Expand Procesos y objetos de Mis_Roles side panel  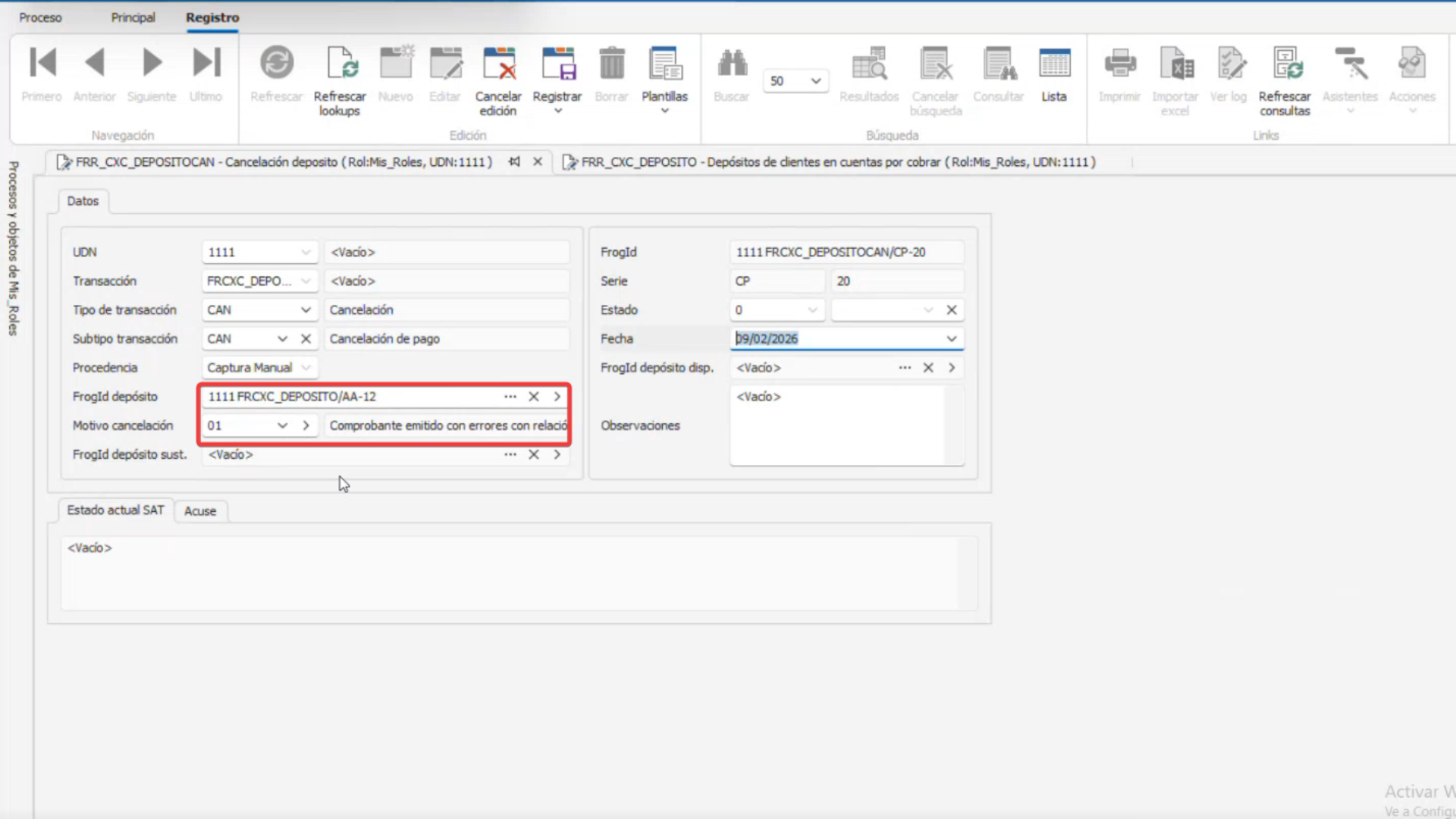tap(13, 248)
